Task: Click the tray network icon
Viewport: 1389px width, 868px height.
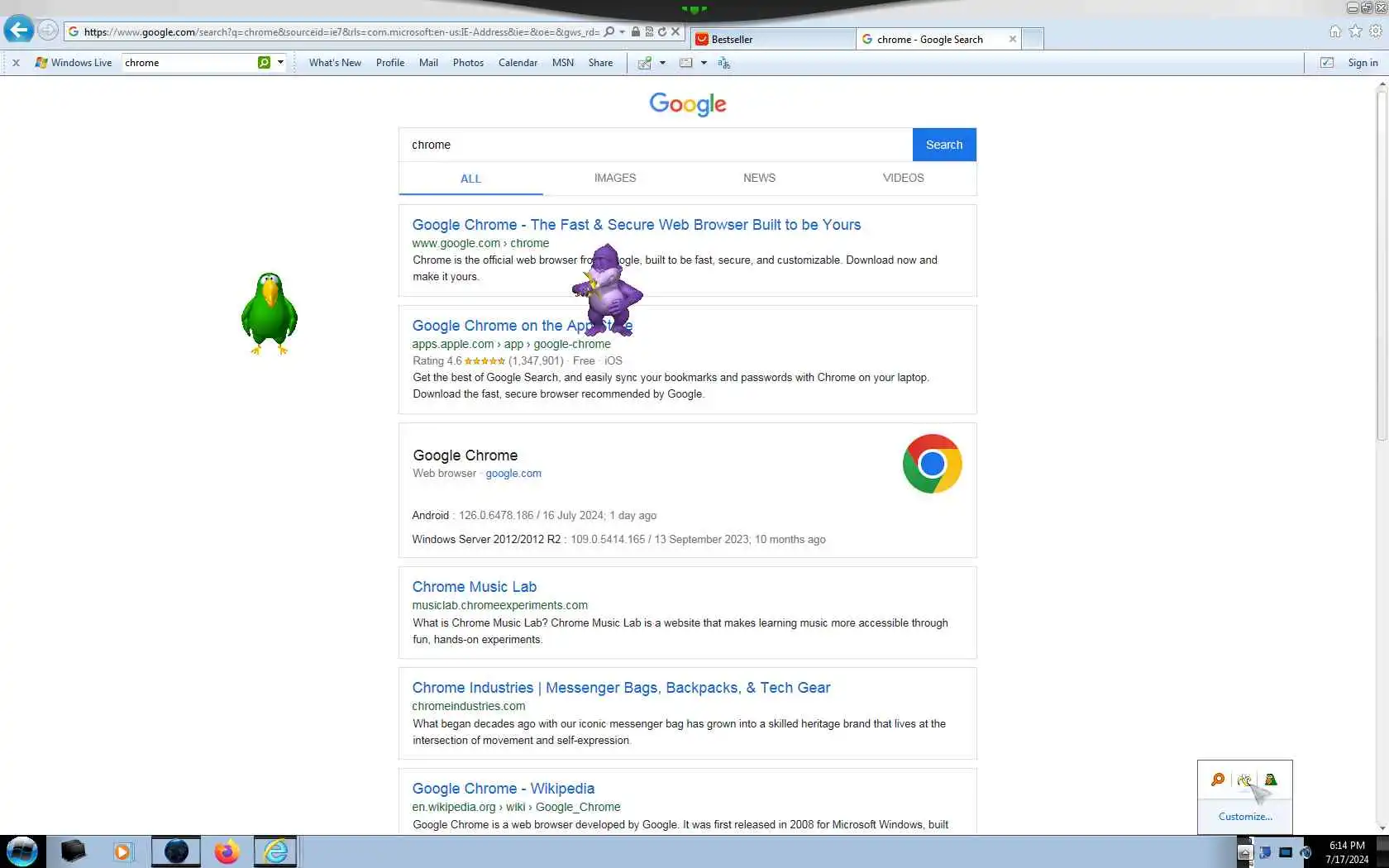Action: 1265,852
